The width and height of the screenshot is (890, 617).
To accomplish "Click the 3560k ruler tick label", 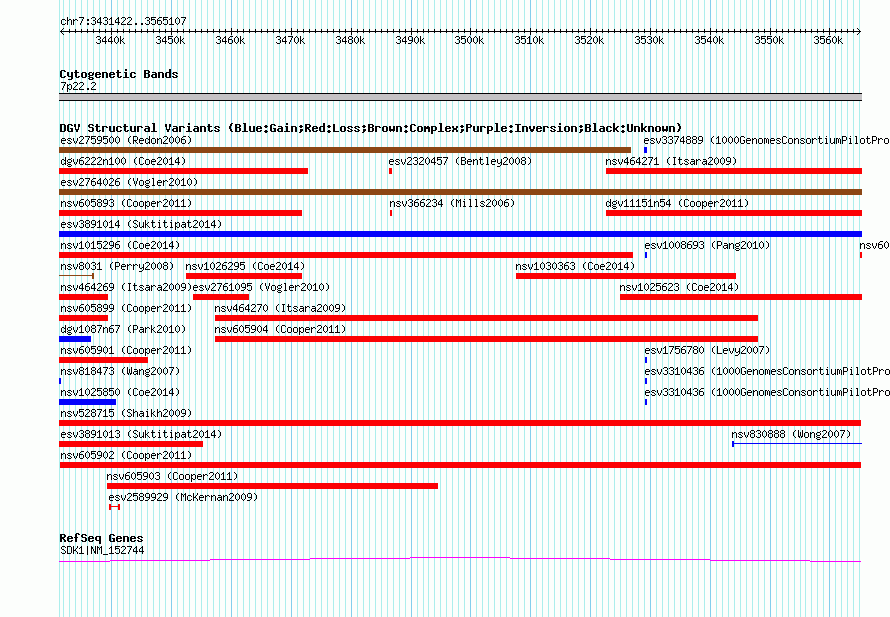I will [828, 41].
